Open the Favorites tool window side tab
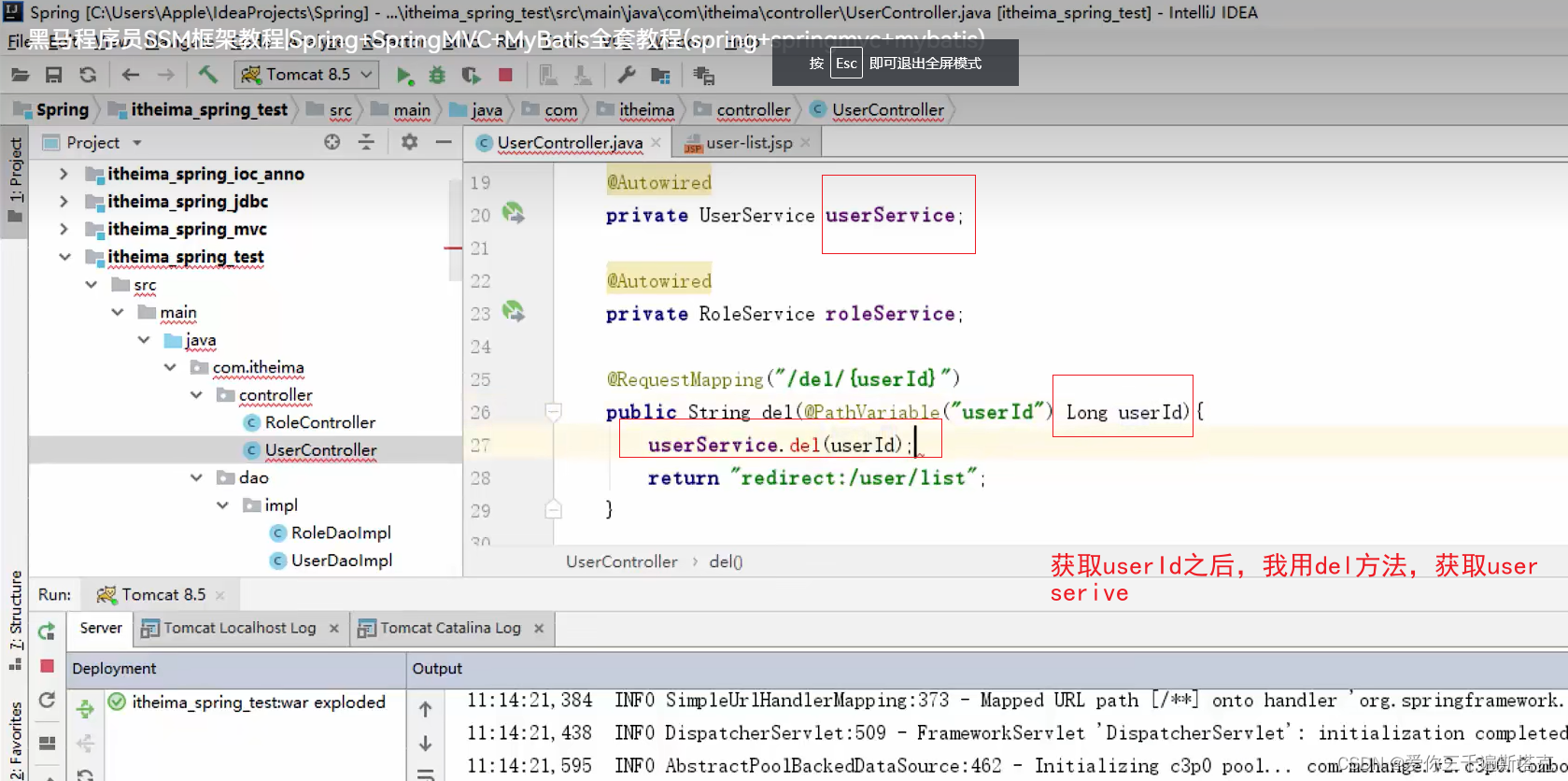This screenshot has height=781, width=1568. 15,740
